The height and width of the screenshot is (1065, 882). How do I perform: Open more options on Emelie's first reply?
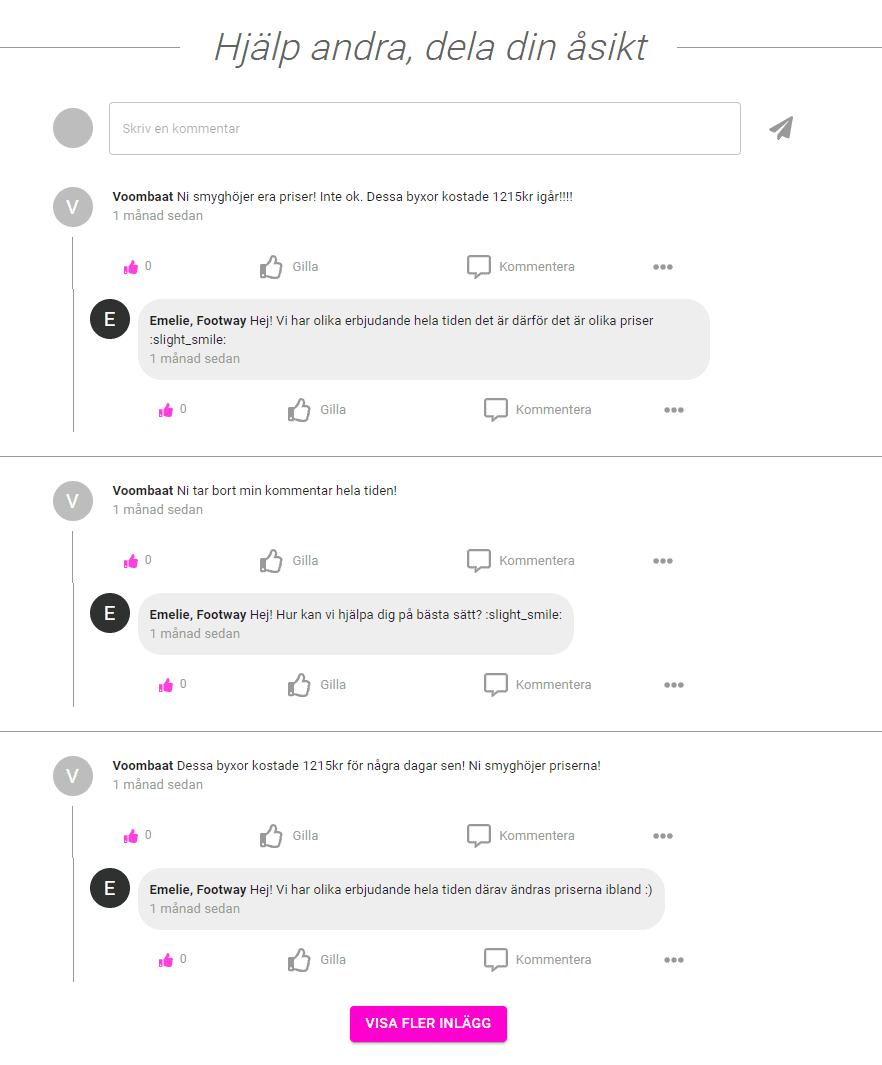coord(673,410)
